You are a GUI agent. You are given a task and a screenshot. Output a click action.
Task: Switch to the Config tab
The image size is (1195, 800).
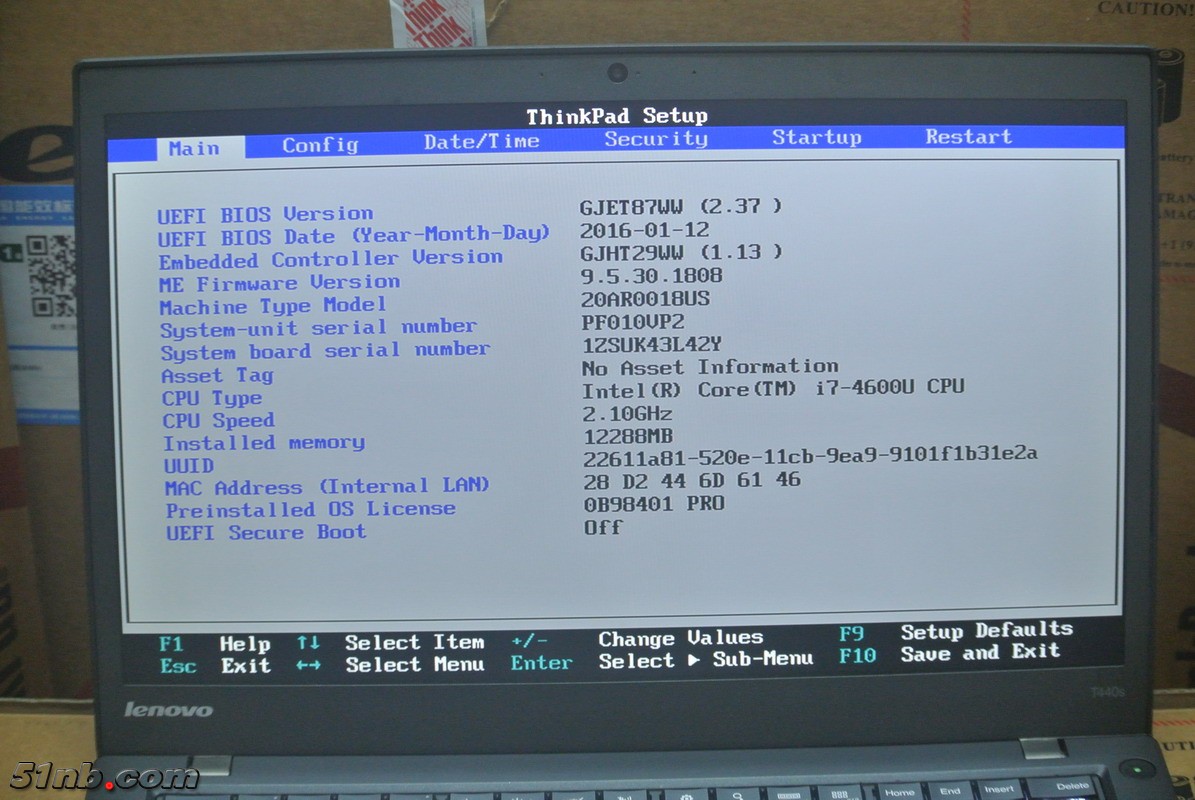pyautogui.click(x=319, y=145)
